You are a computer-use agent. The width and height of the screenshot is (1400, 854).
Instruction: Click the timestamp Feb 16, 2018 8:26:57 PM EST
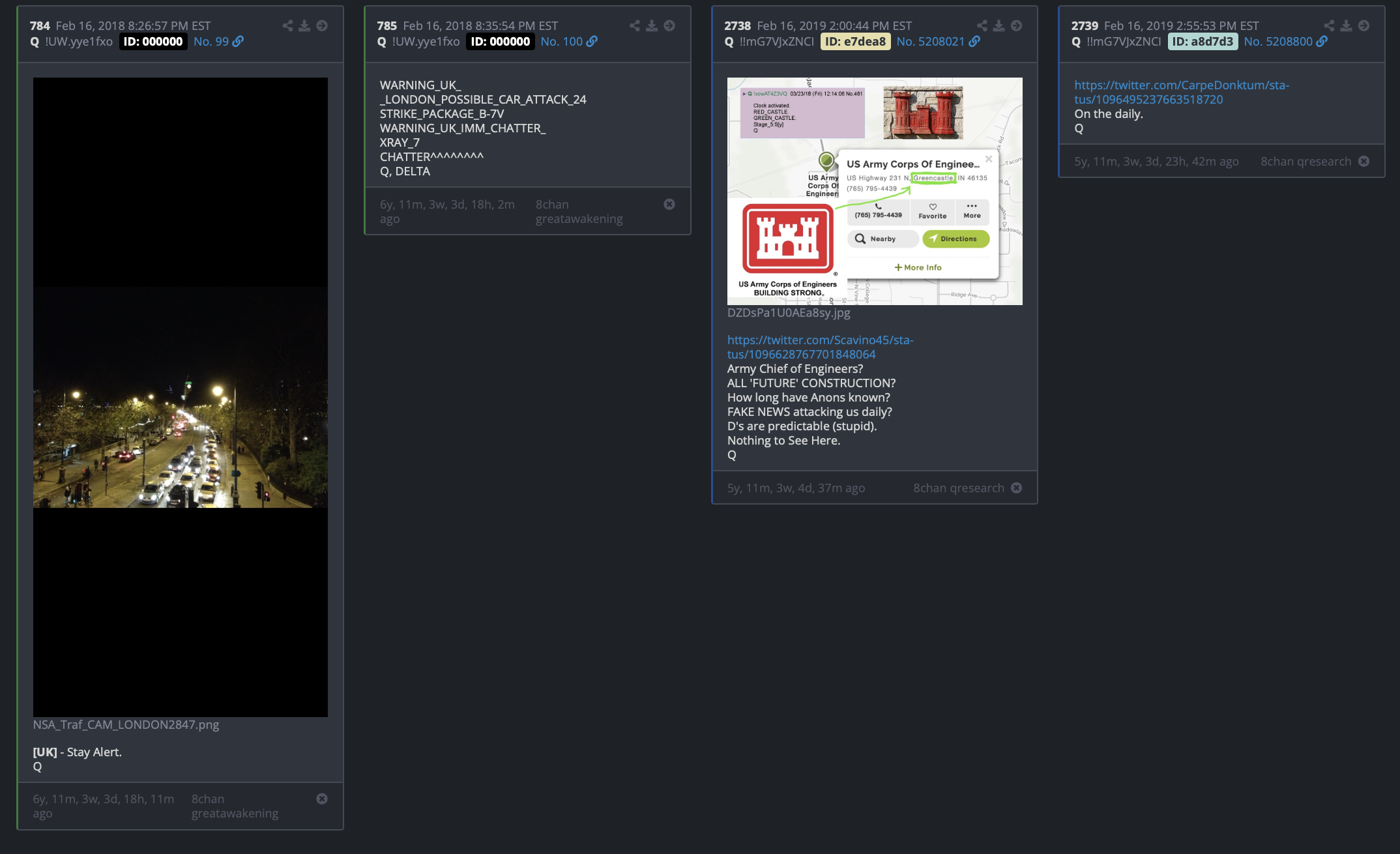click(x=133, y=25)
